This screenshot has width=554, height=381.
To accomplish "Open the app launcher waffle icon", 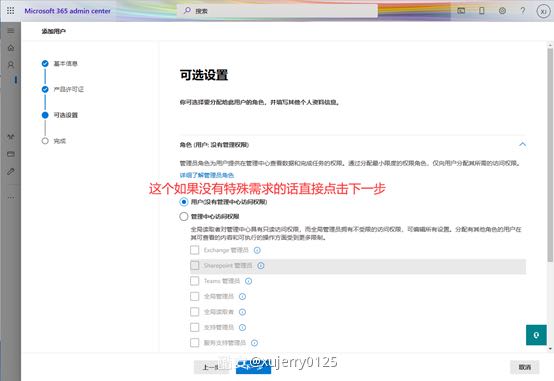I will 11,11.
